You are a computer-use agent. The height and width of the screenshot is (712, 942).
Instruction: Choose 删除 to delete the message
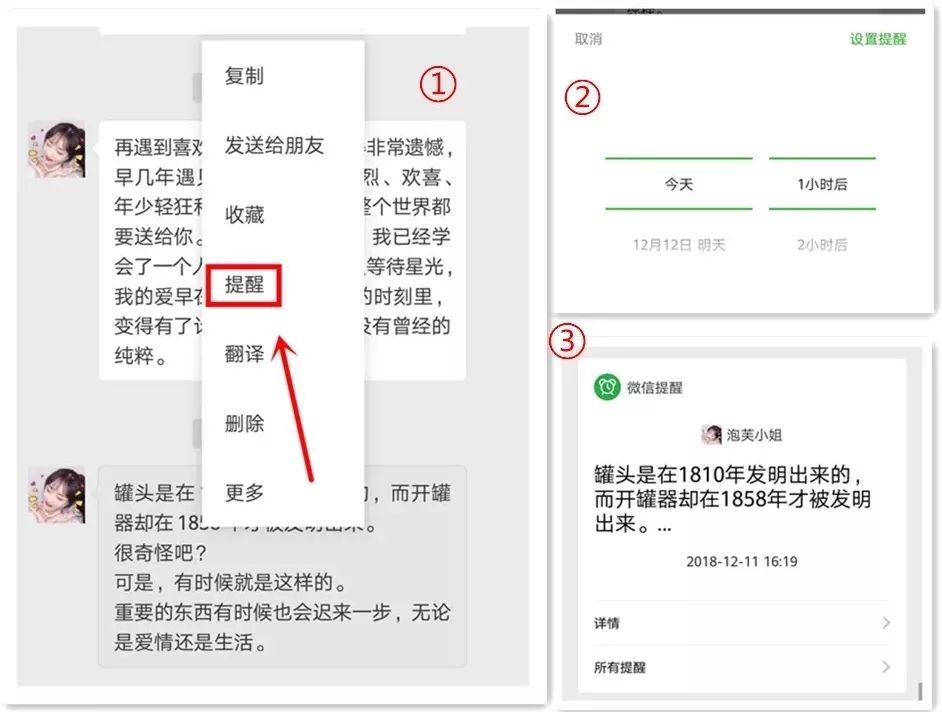[x=246, y=424]
